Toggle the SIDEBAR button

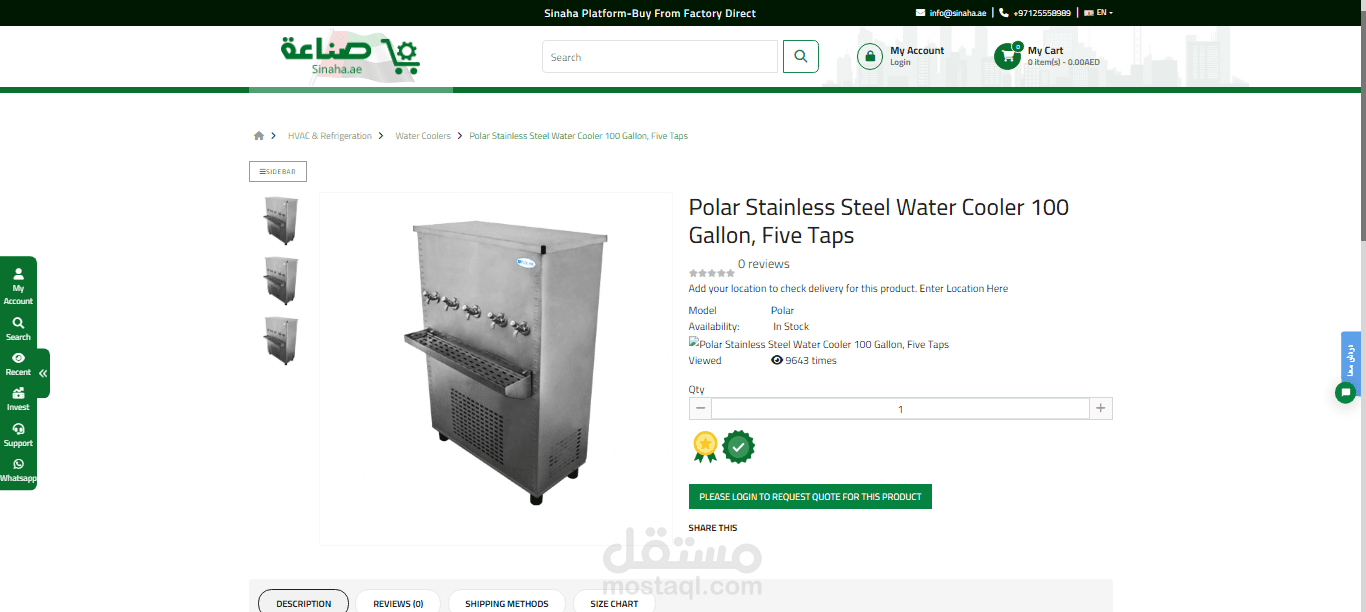[278, 172]
